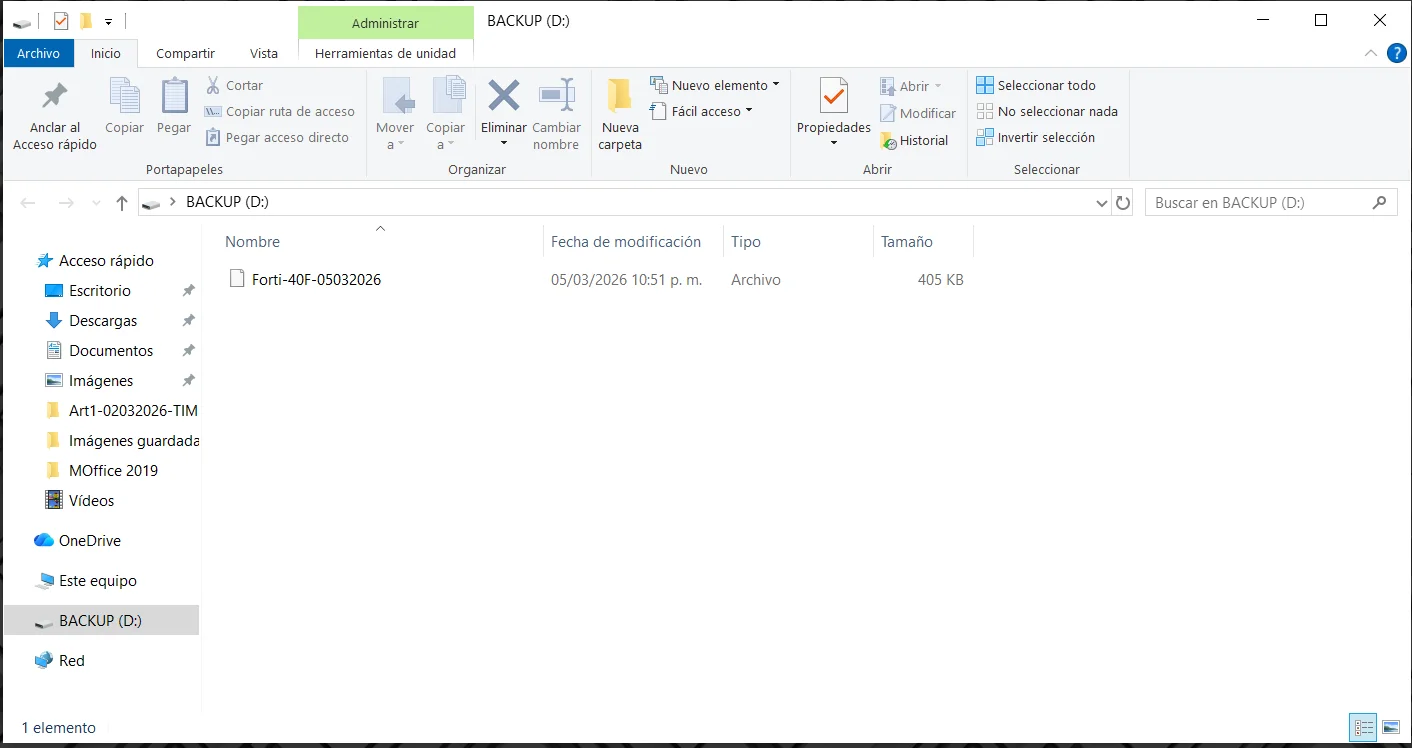Click Invertir selección

pos(1036,138)
